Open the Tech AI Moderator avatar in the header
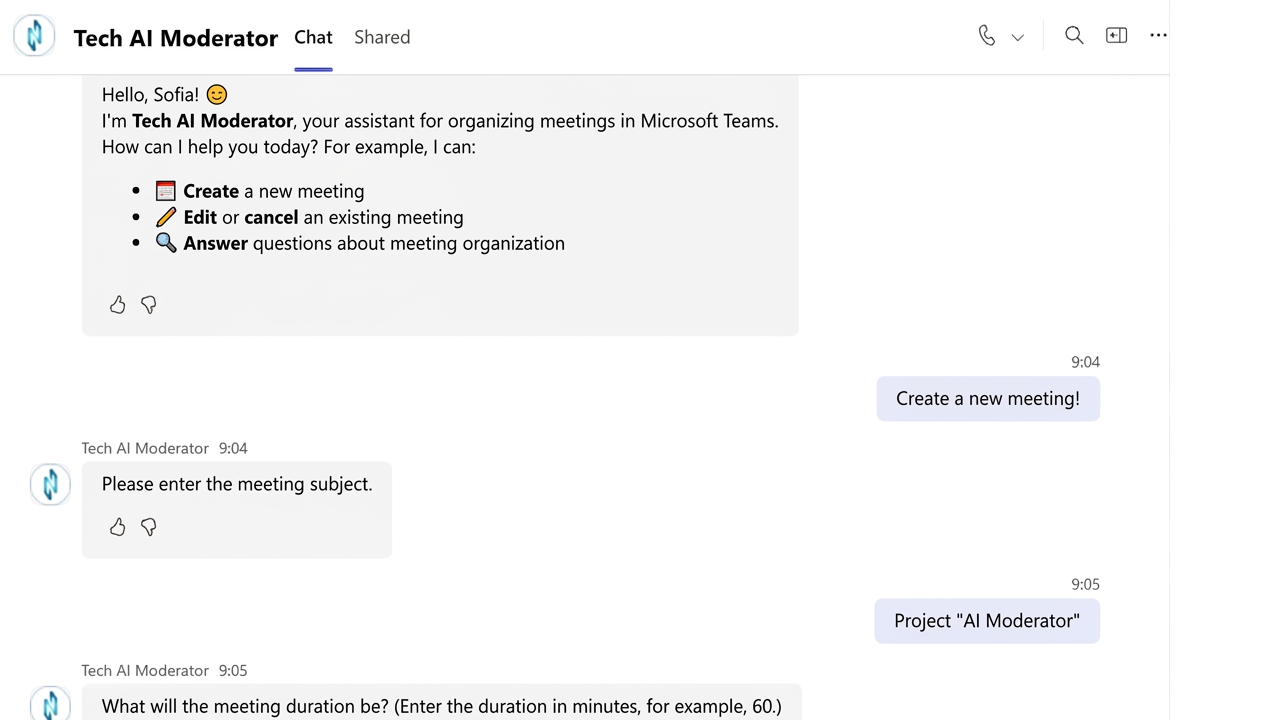Screen dimensions: 1280x720 click(34, 36)
